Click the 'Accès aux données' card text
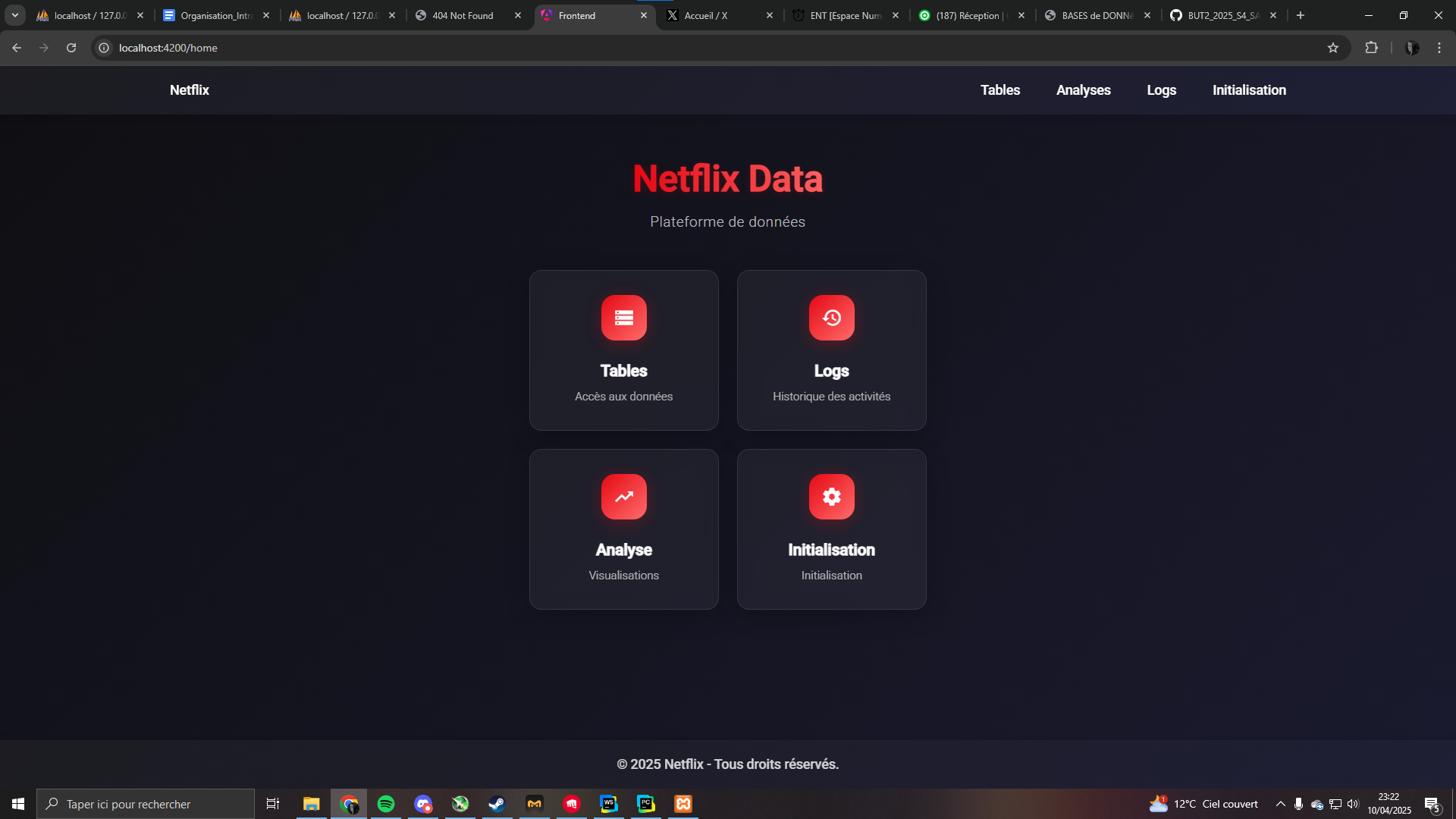The width and height of the screenshot is (1456, 819). pyautogui.click(x=624, y=397)
